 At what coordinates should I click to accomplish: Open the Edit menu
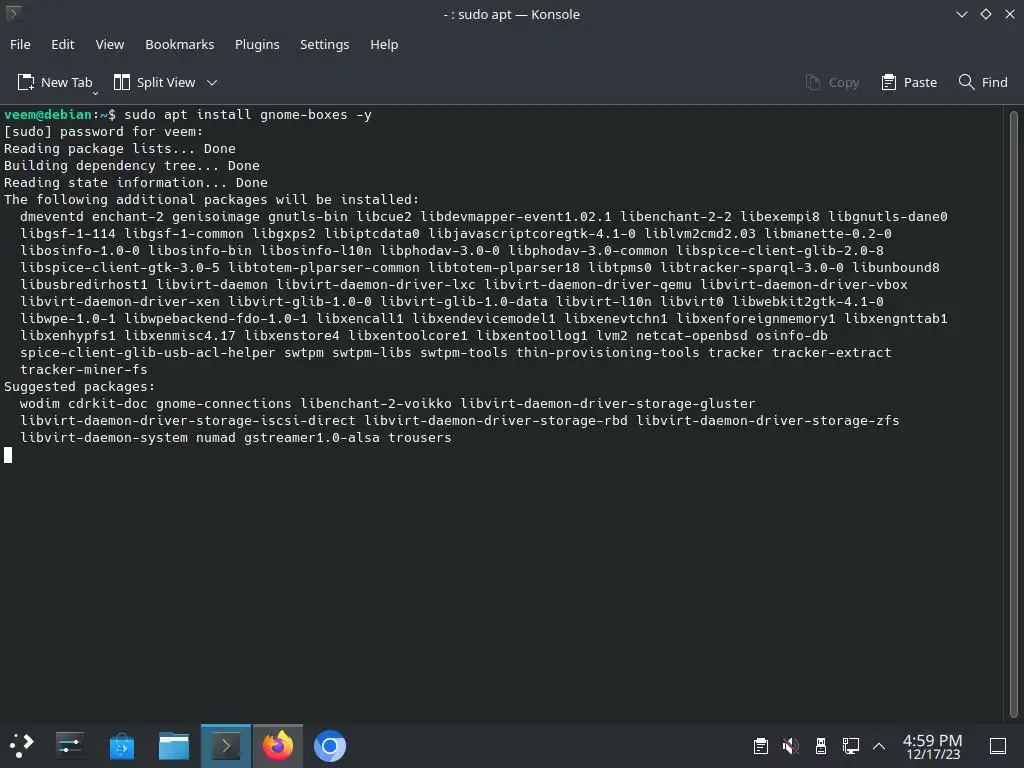pos(63,44)
